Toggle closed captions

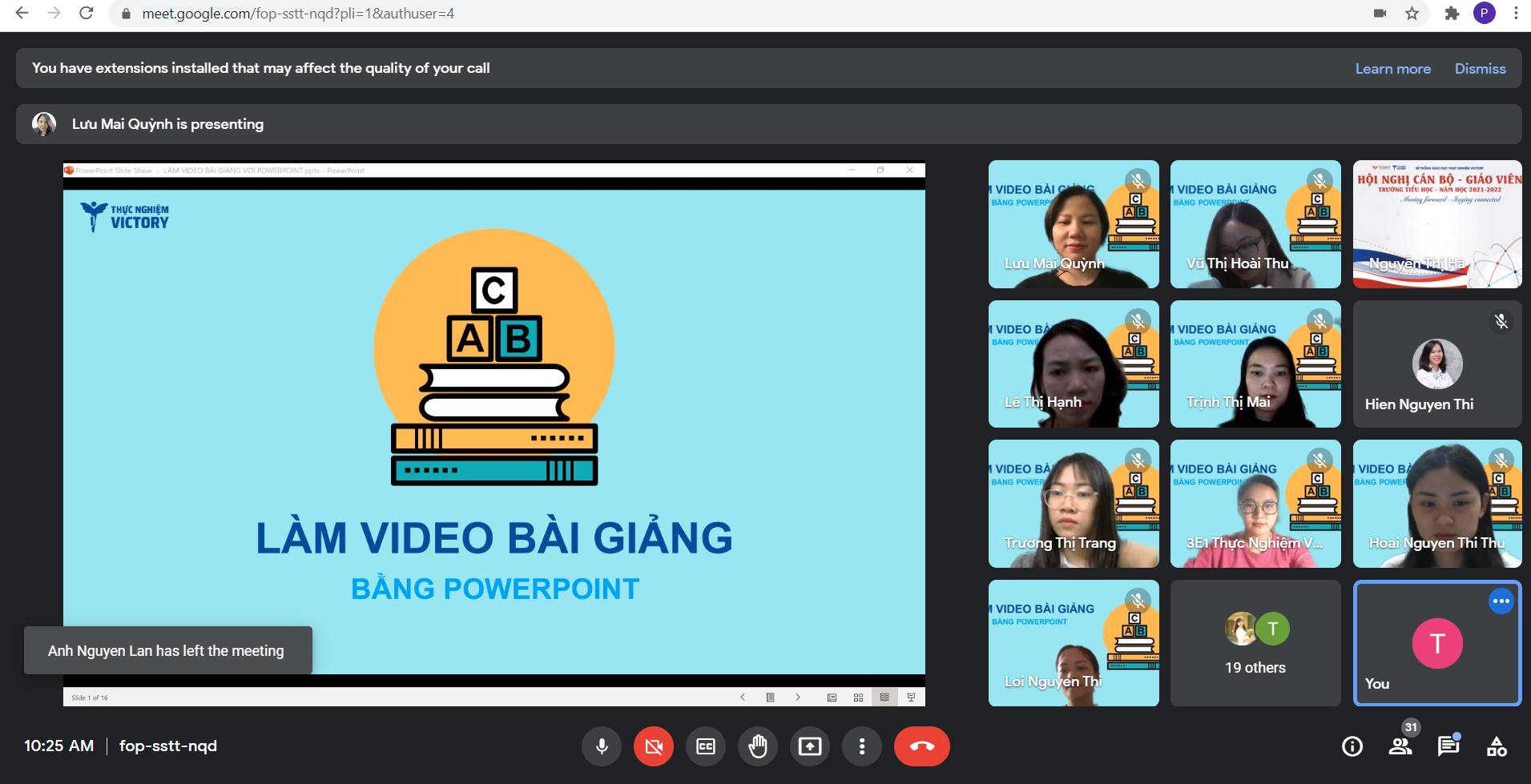706,746
